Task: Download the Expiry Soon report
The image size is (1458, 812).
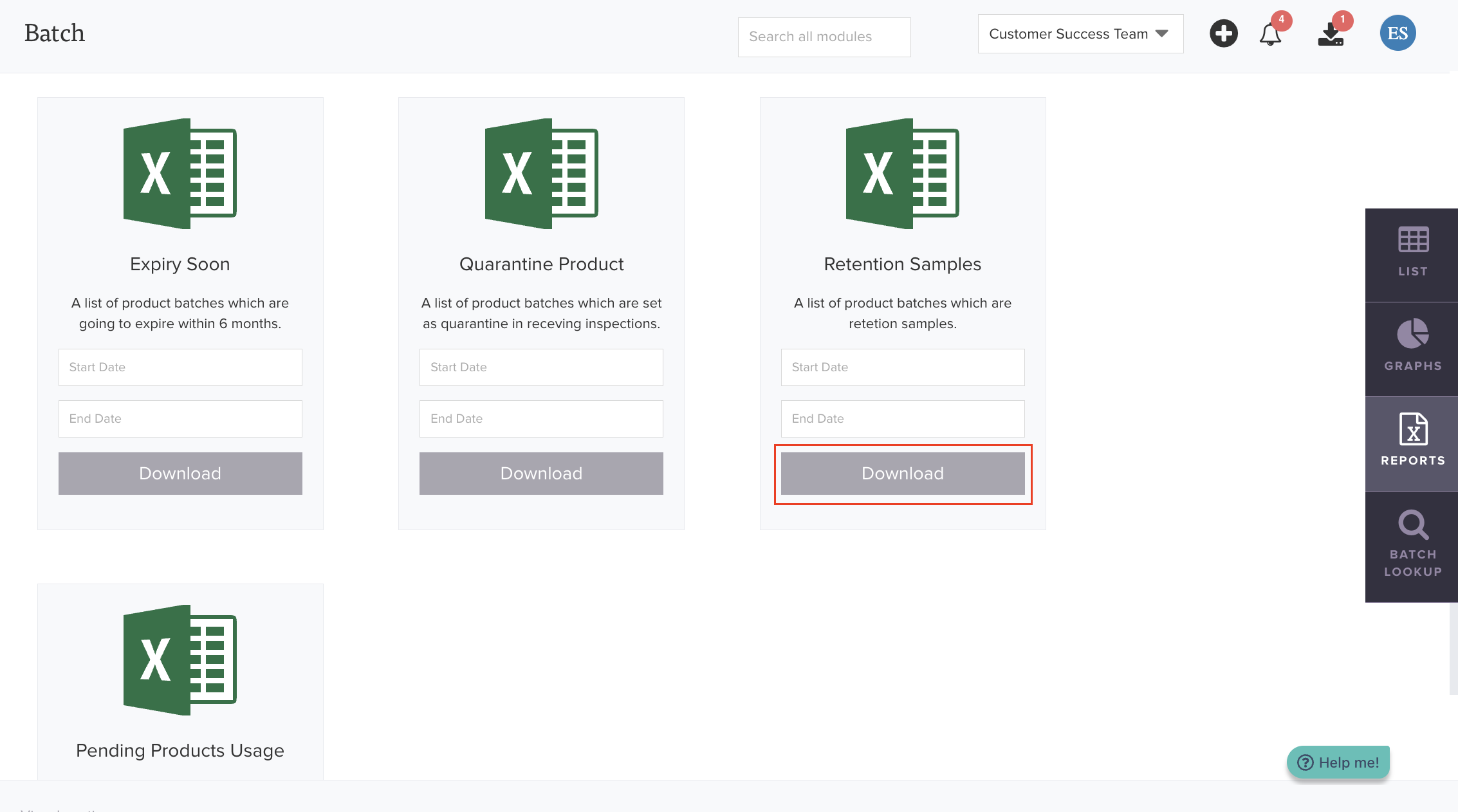Action: point(180,474)
